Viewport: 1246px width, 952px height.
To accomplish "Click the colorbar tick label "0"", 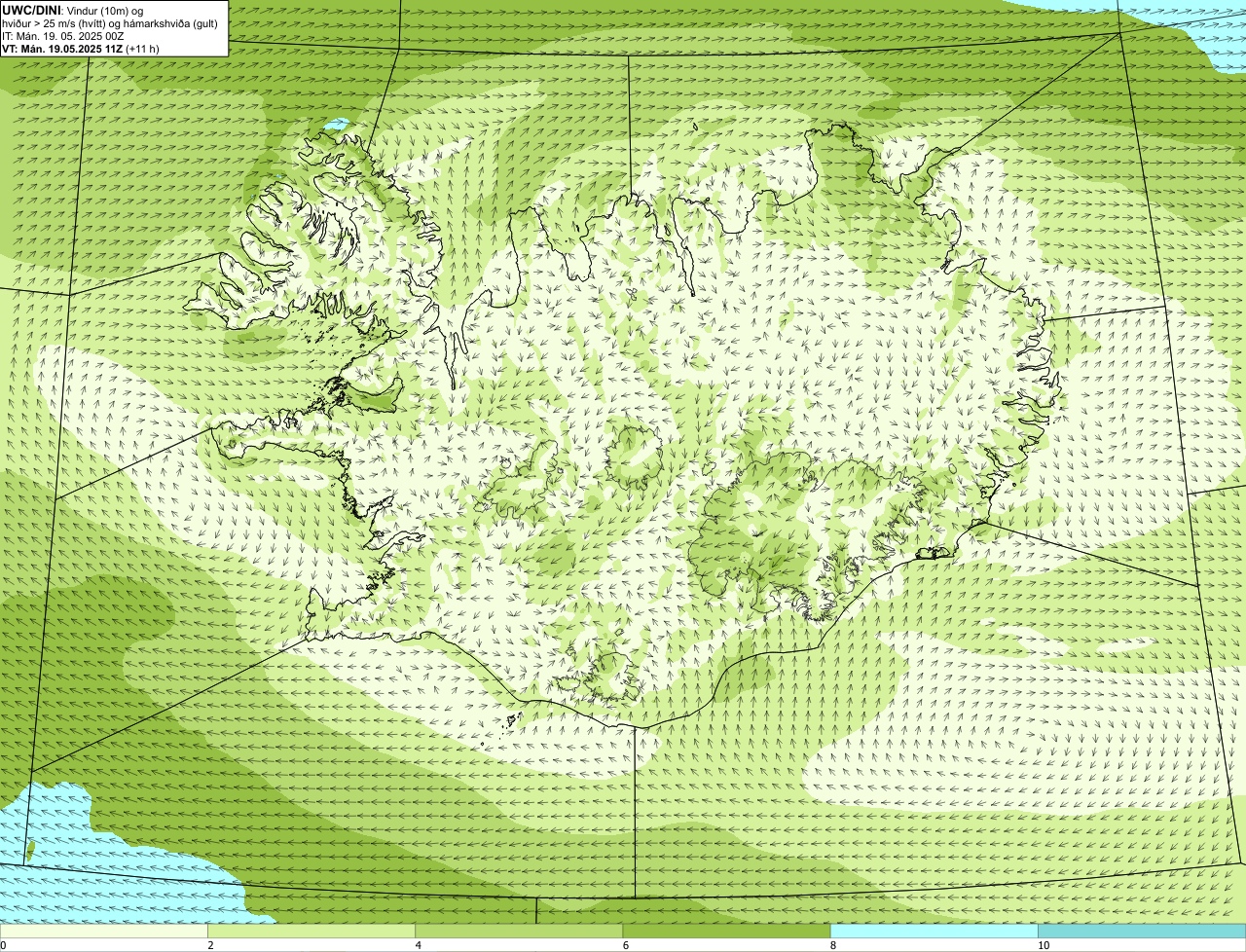I will point(3,945).
